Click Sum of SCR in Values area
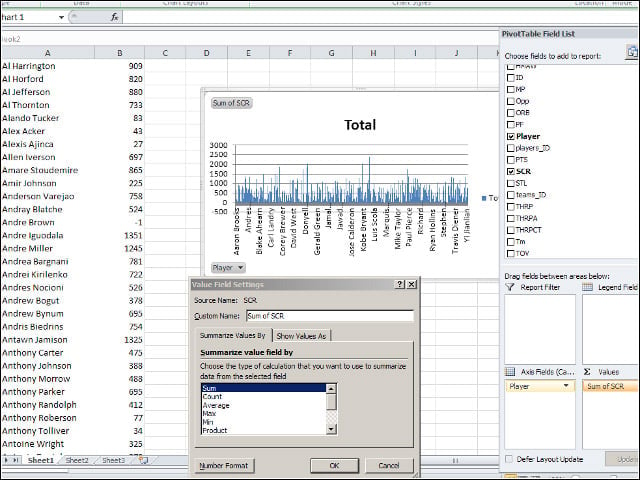640x480 pixels. click(611, 386)
